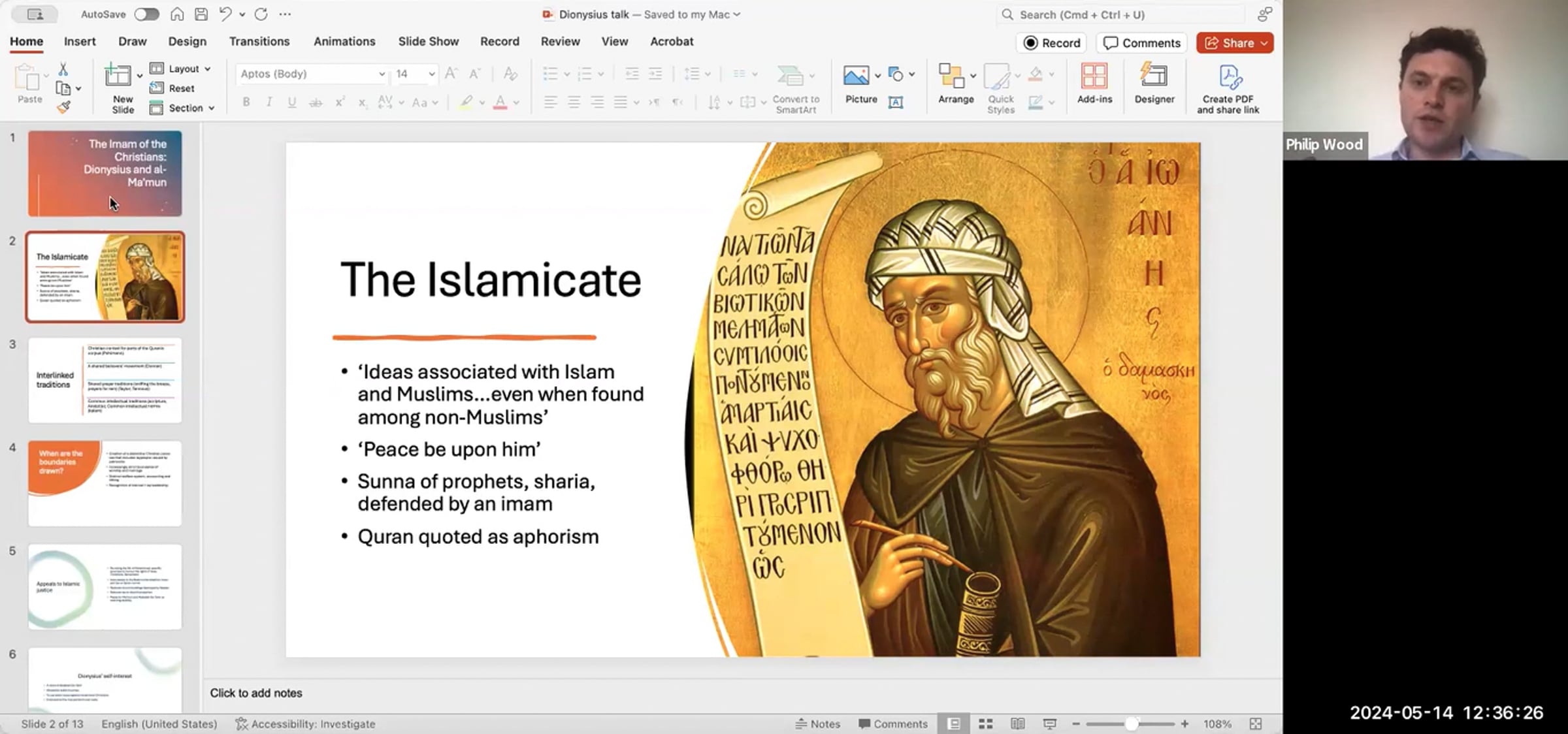Click the Home icon in title bar
Screen dimensions: 1568x734
coord(177,14)
